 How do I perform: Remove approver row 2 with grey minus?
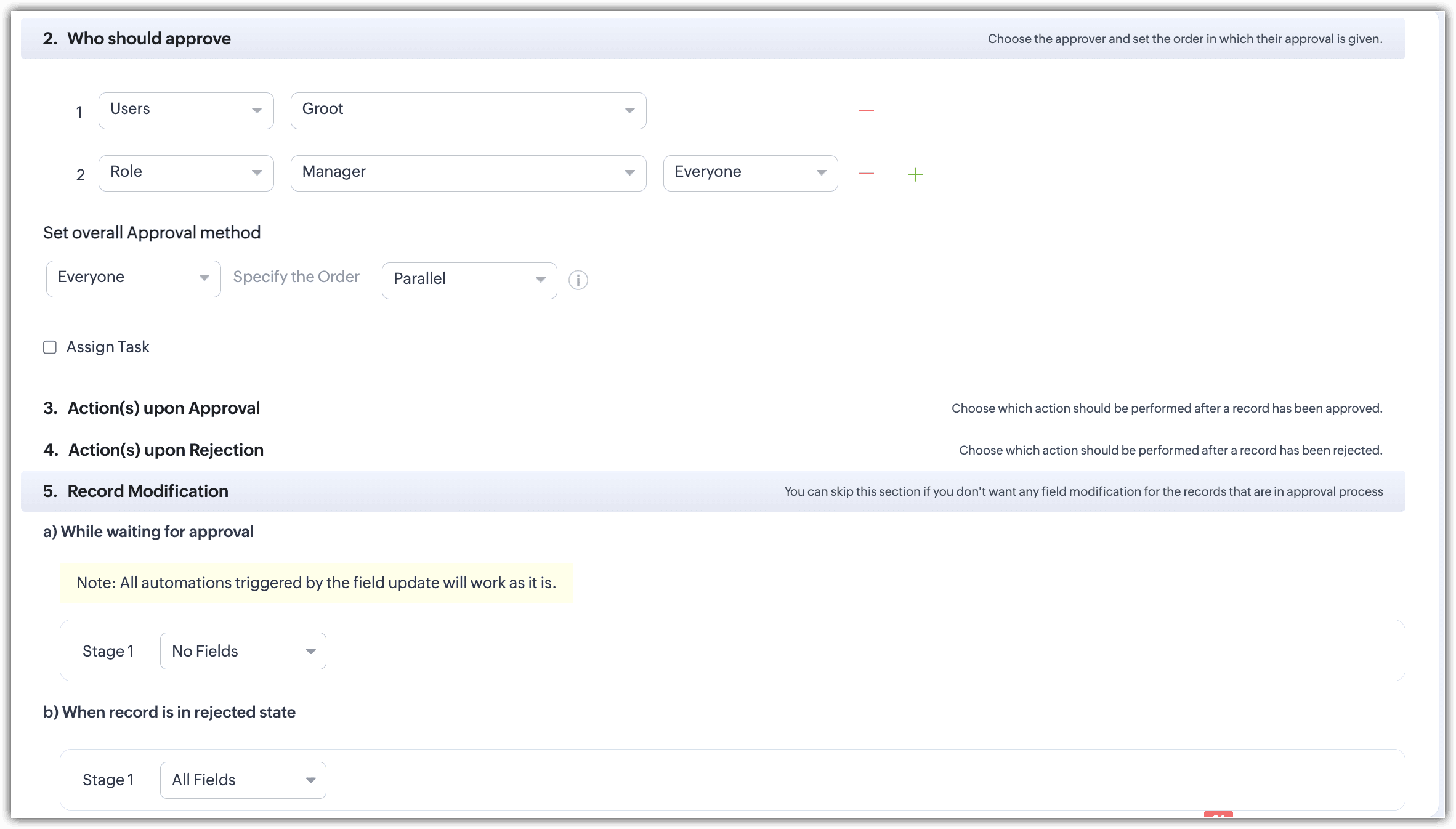[866, 174]
